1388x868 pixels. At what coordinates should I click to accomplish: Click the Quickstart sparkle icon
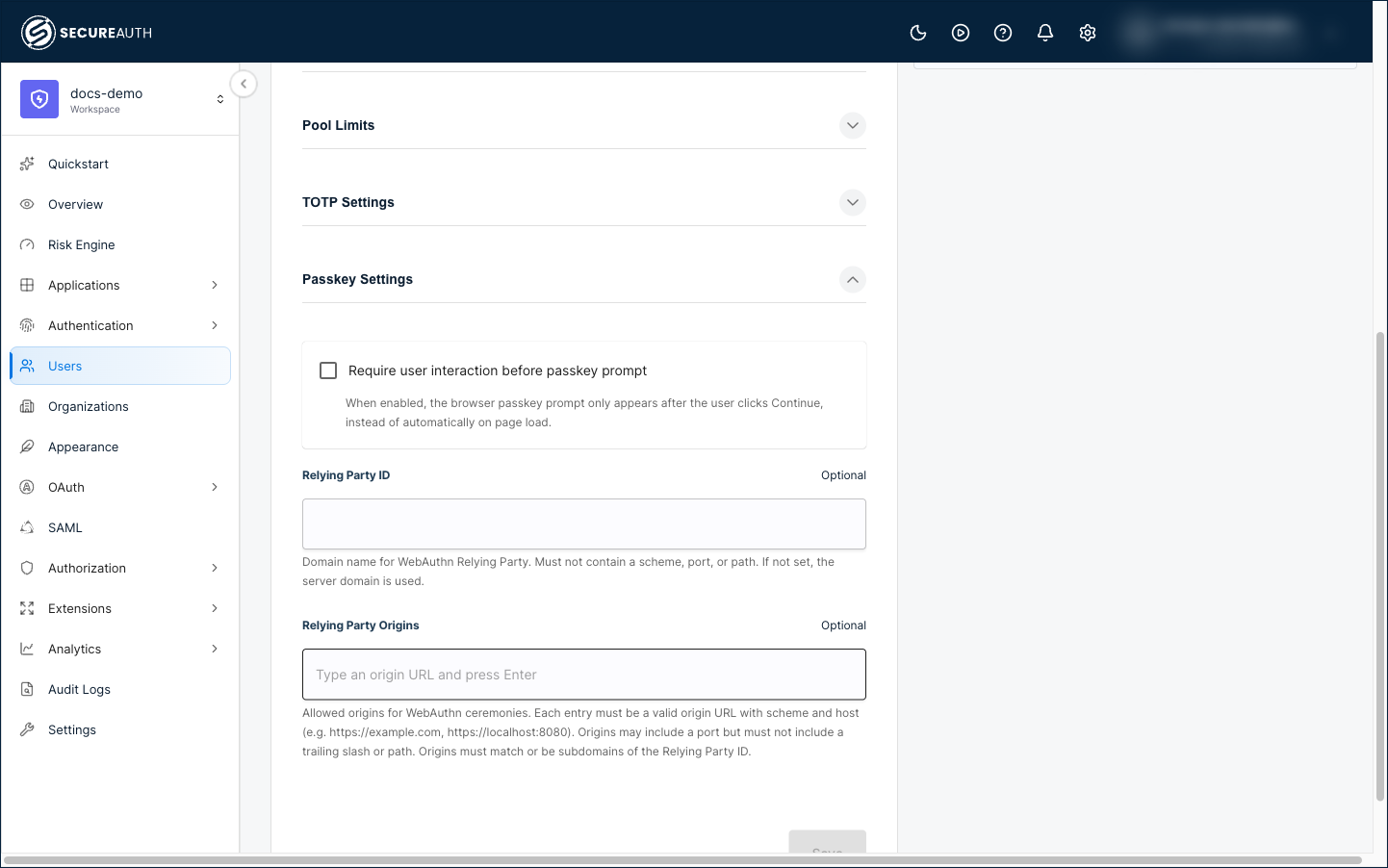[x=27, y=164]
